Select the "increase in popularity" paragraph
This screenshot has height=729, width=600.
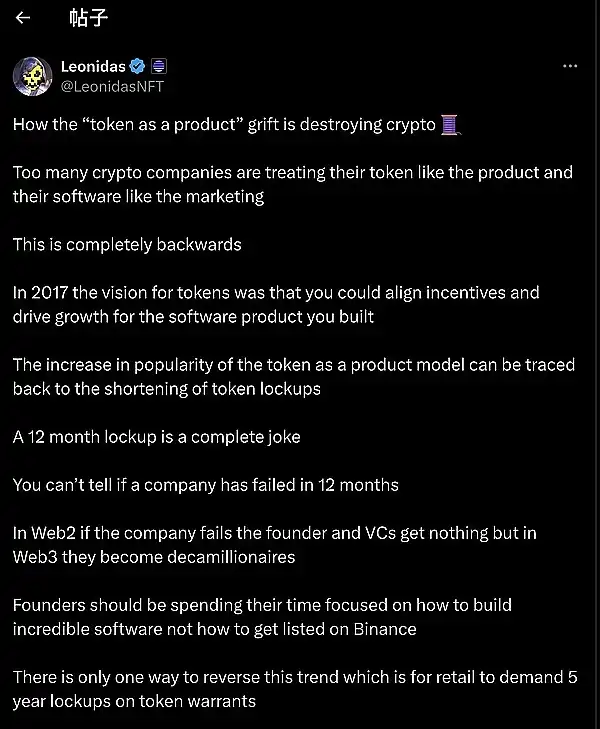[293, 376]
